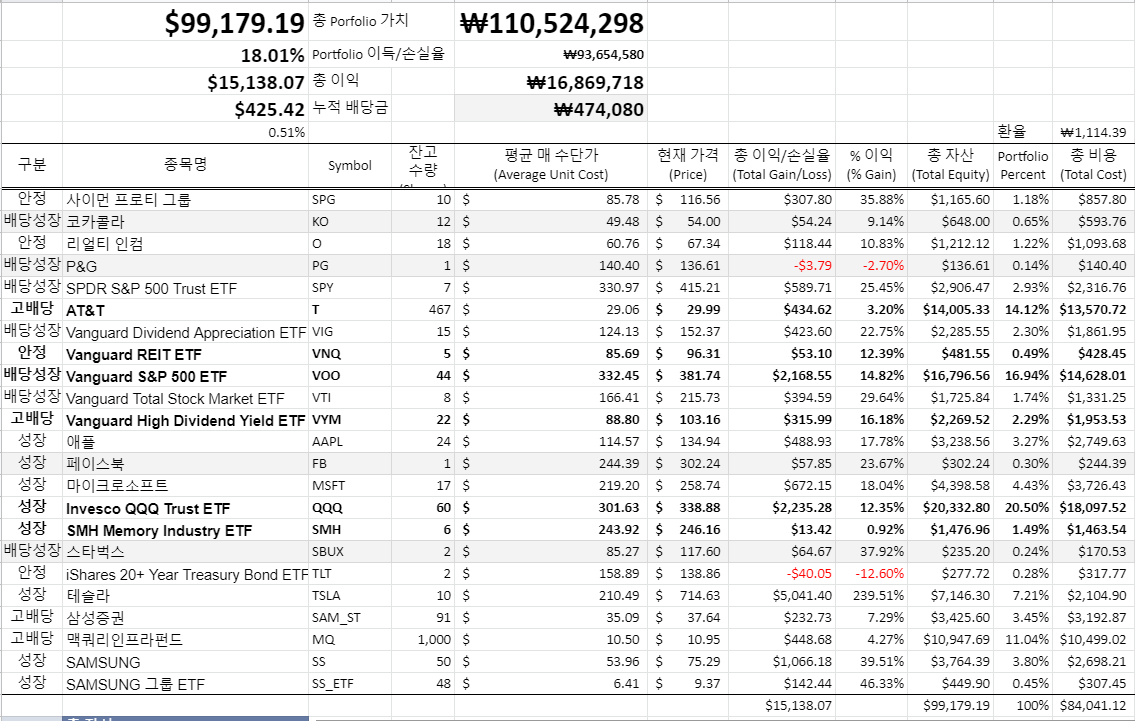Select AAPL current price 134.94
The image size is (1135, 721).
pyautogui.click(x=688, y=442)
